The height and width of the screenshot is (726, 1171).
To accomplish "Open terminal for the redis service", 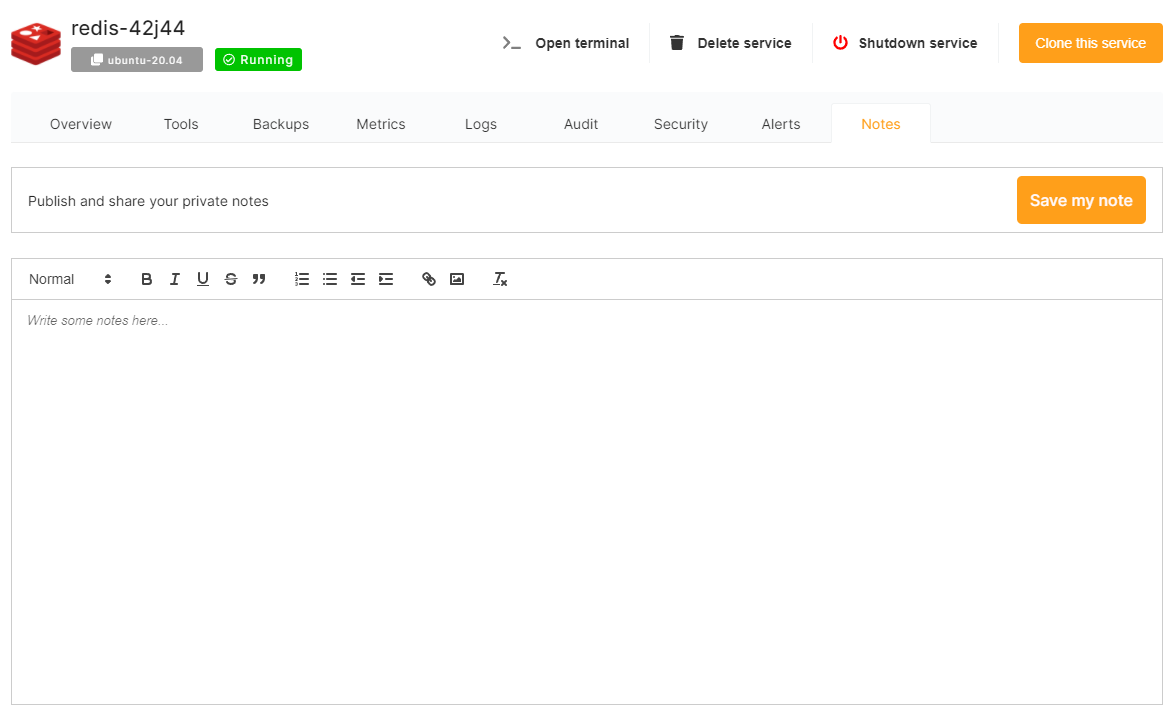I will point(566,43).
